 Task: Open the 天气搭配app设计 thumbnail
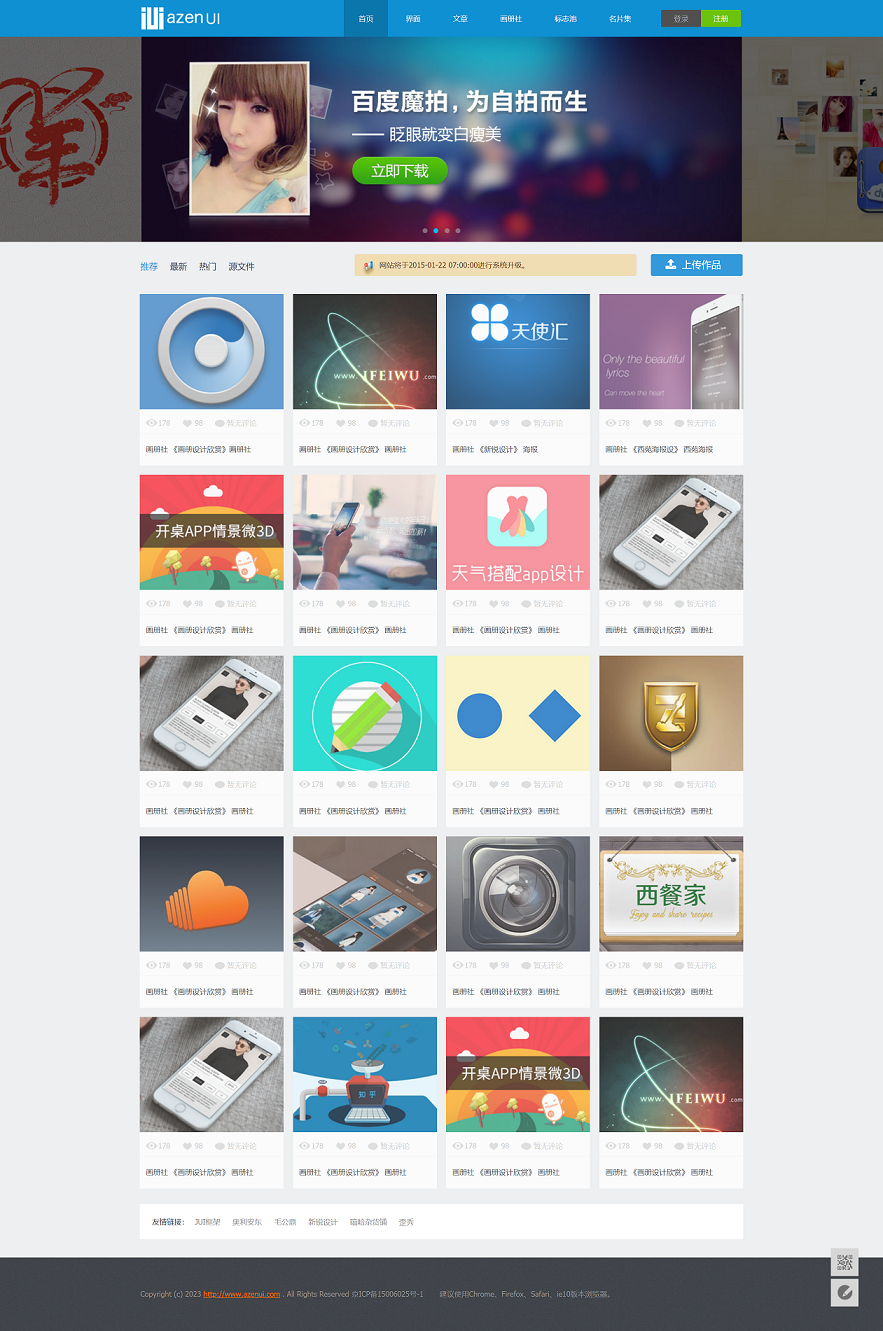click(x=518, y=532)
